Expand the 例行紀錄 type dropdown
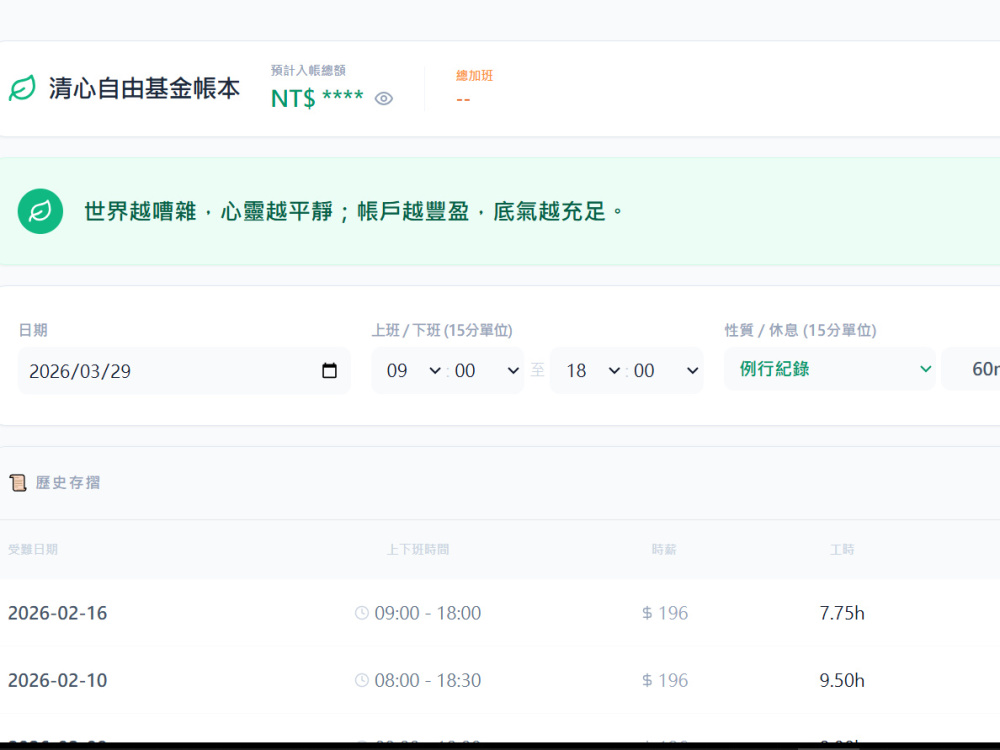This screenshot has height=750, width=1000. (x=829, y=369)
